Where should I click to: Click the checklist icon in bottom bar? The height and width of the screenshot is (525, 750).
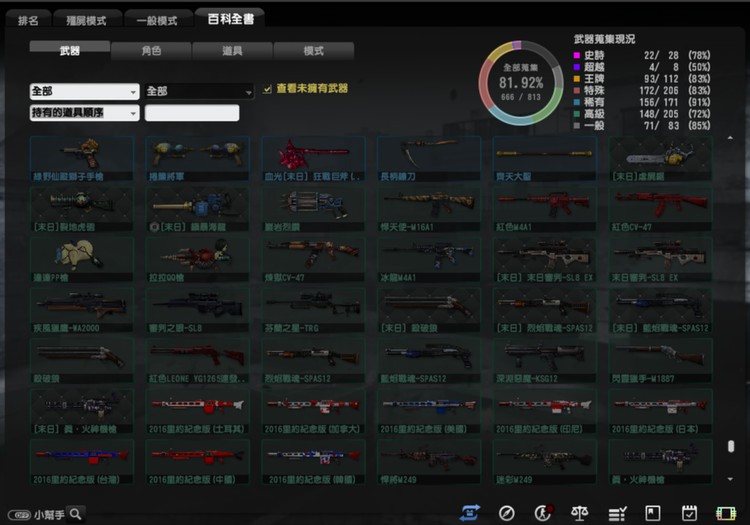tap(617, 514)
